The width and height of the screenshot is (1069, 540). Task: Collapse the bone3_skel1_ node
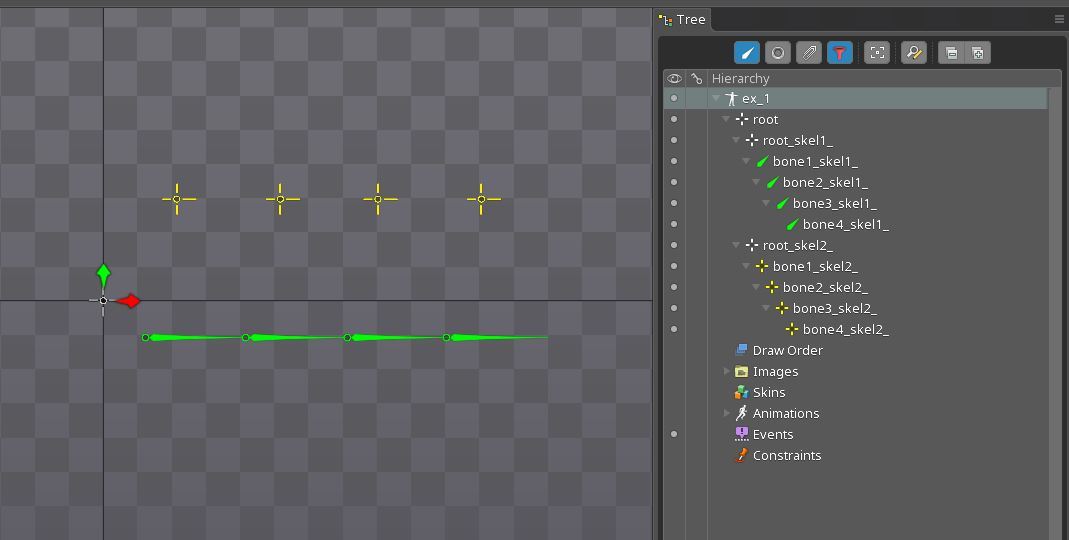coord(766,203)
